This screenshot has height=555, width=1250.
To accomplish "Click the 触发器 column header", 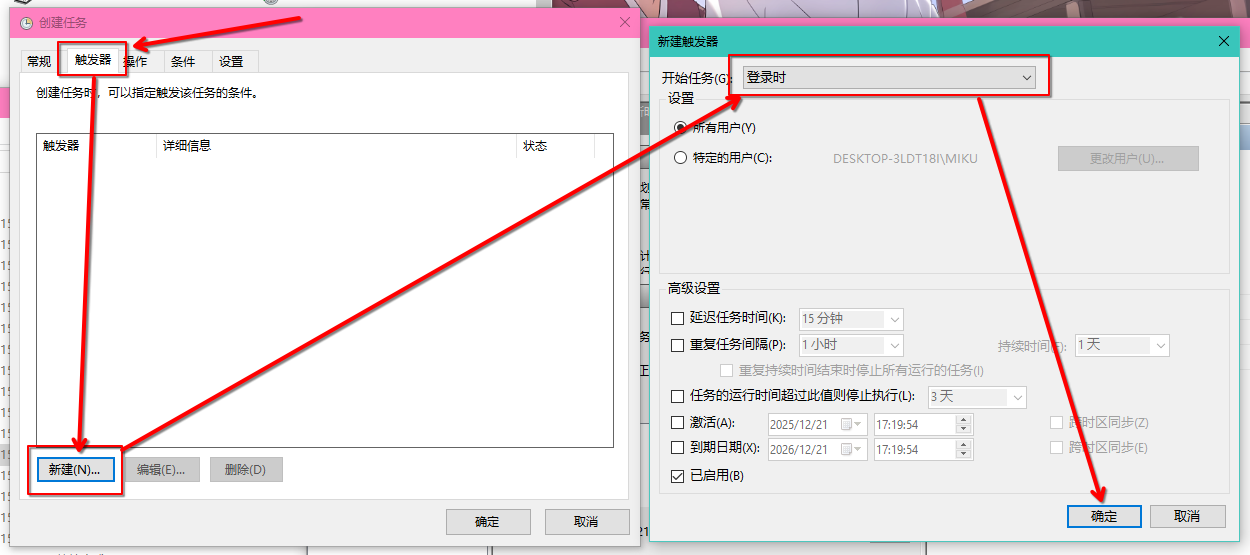I will coord(97,146).
